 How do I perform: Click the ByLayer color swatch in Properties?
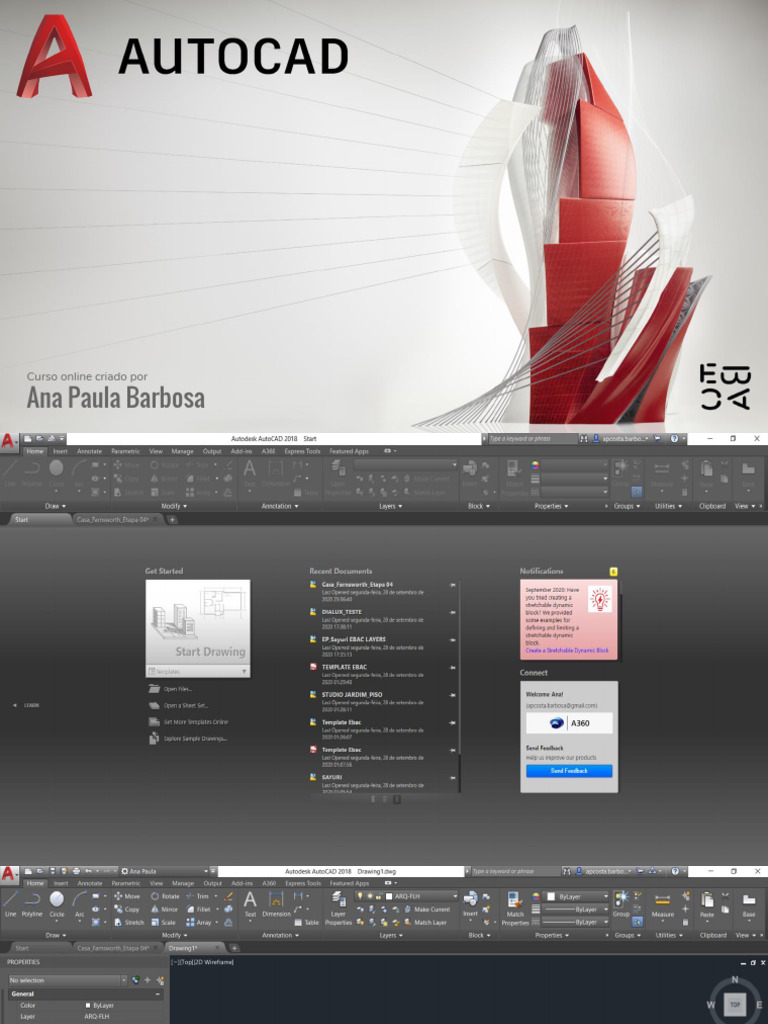(88, 1005)
